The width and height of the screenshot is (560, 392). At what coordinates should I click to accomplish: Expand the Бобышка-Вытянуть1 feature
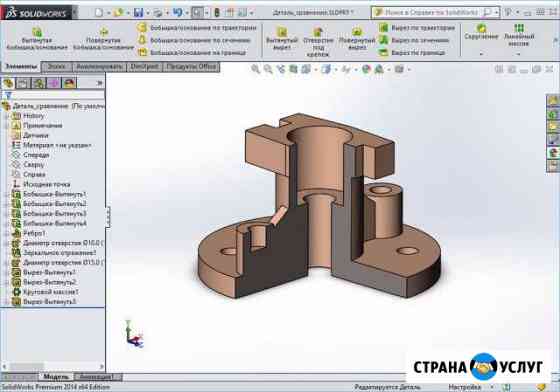pyautogui.click(x=6, y=194)
